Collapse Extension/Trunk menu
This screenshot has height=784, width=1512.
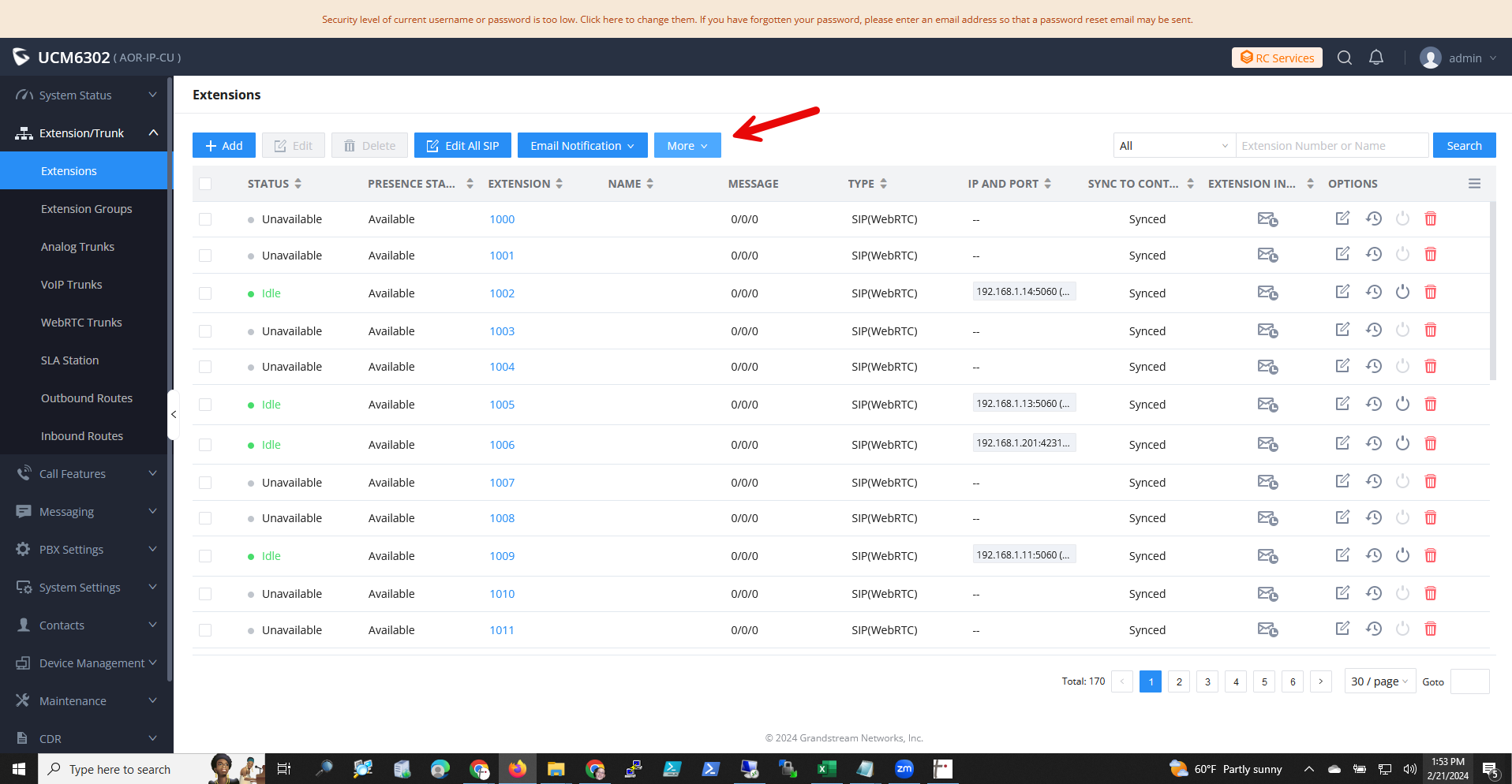coord(85,133)
